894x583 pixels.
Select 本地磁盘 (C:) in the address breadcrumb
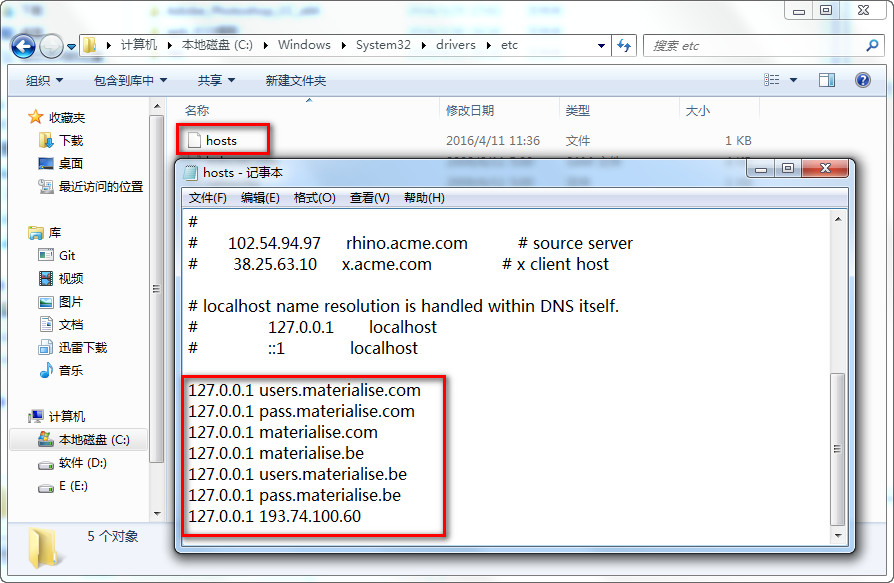point(217,45)
